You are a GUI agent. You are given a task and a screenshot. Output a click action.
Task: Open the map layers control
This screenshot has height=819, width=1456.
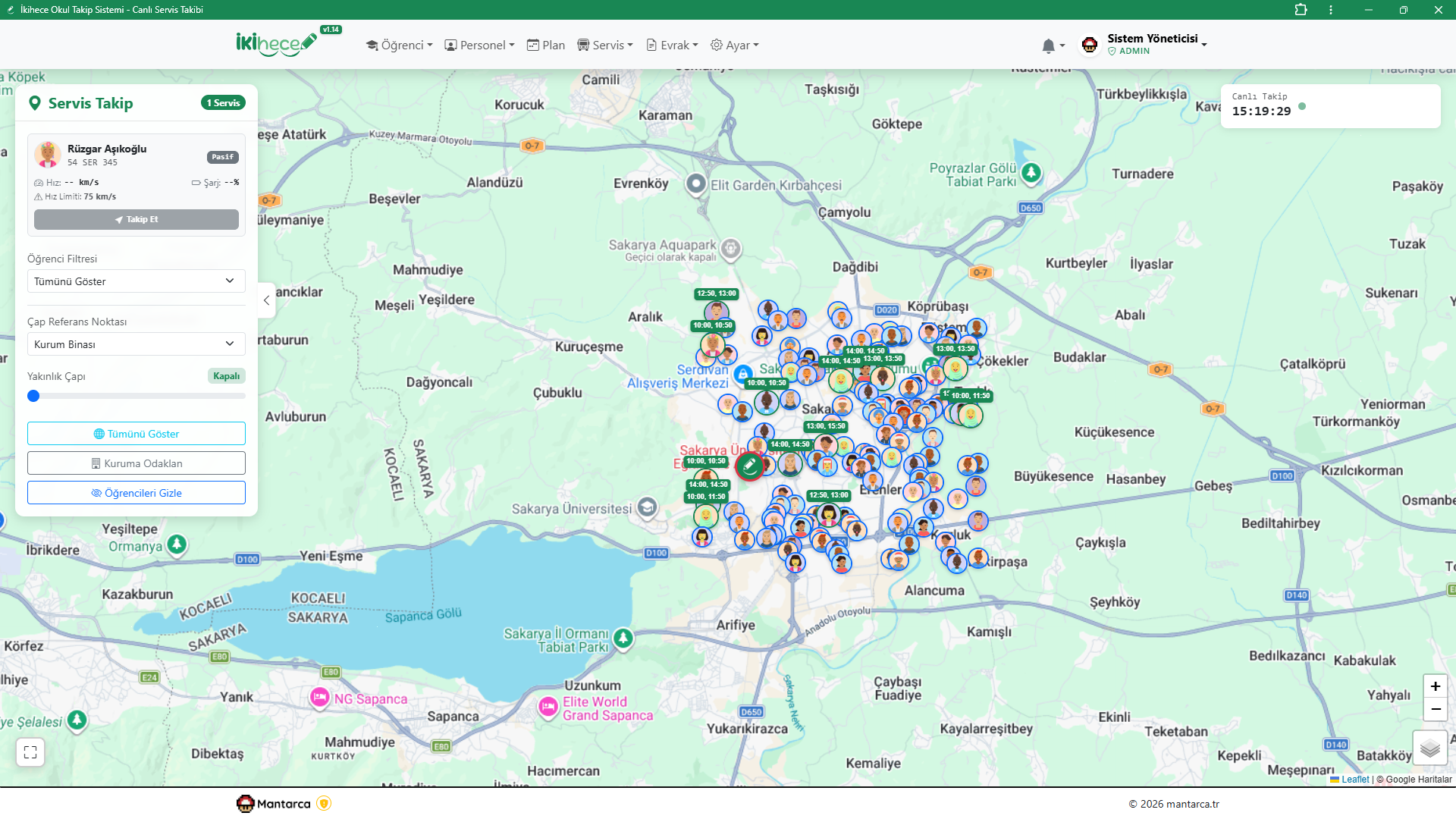1429,748
